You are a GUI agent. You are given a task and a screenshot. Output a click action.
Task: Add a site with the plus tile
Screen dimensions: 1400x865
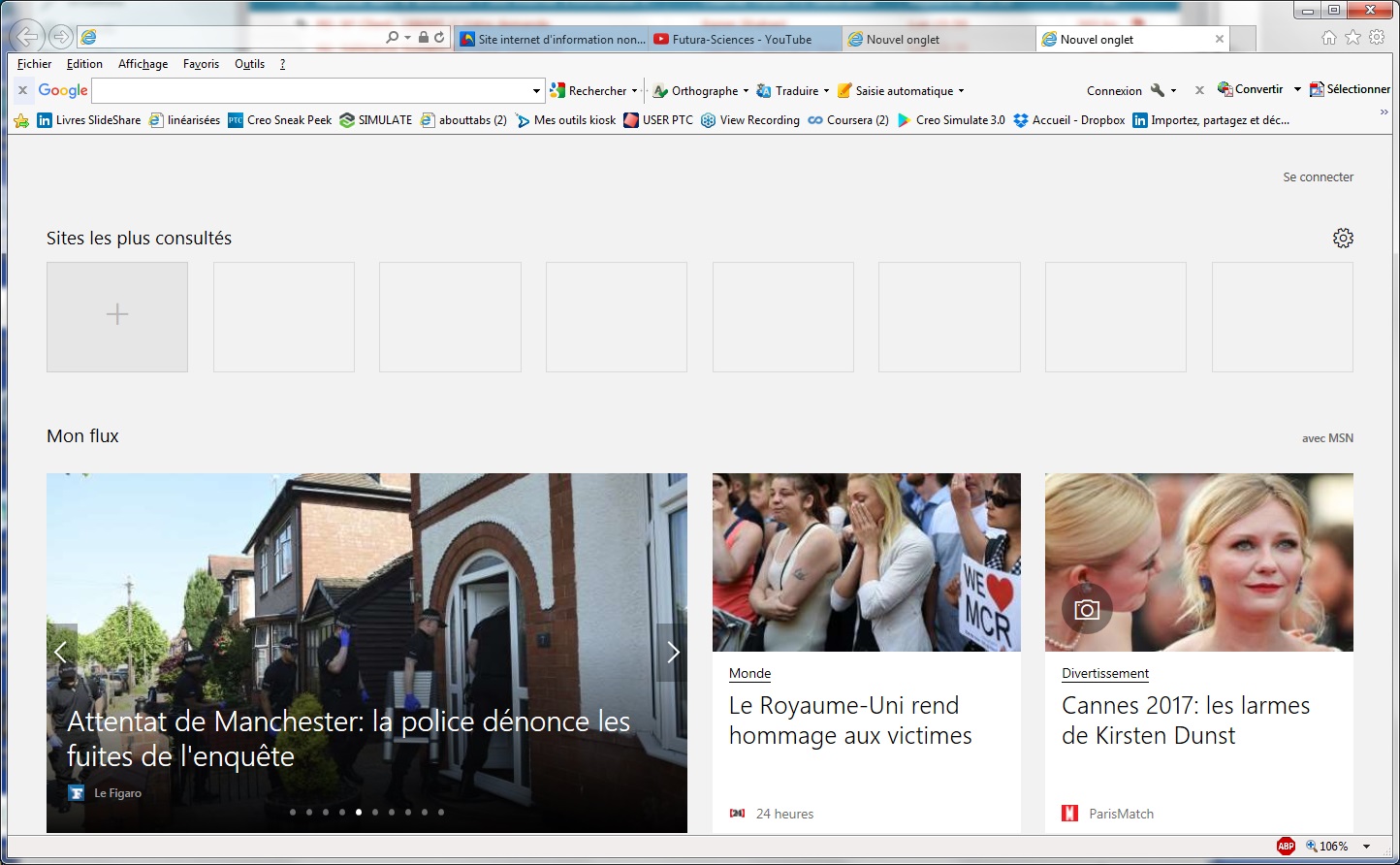pyautogui.click(x=117, y=316)
